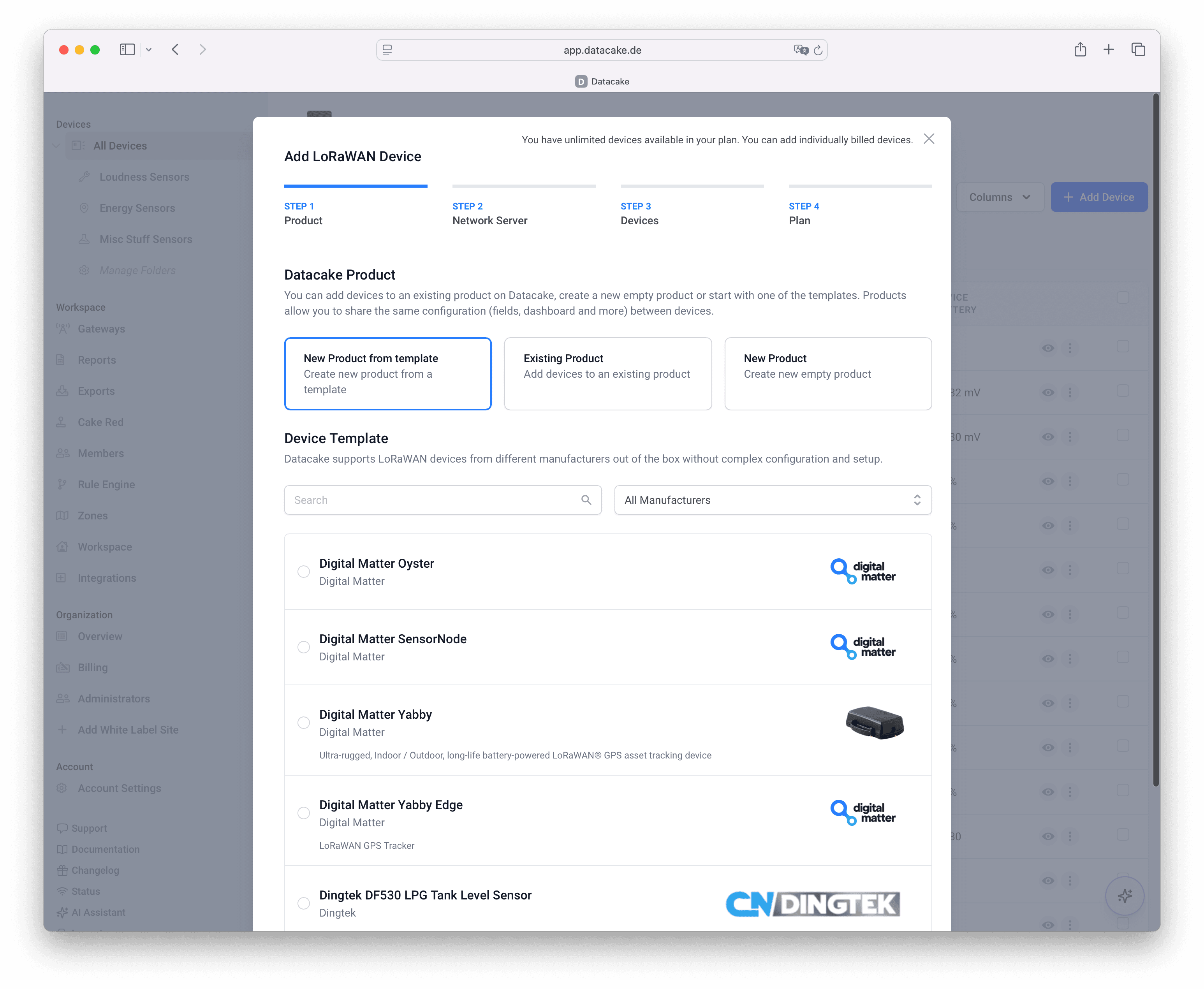Image resolution: width=1204 pixels, height=989 pixels.
Task: Collapse the All Devices tree chevron
Action: 56,146
